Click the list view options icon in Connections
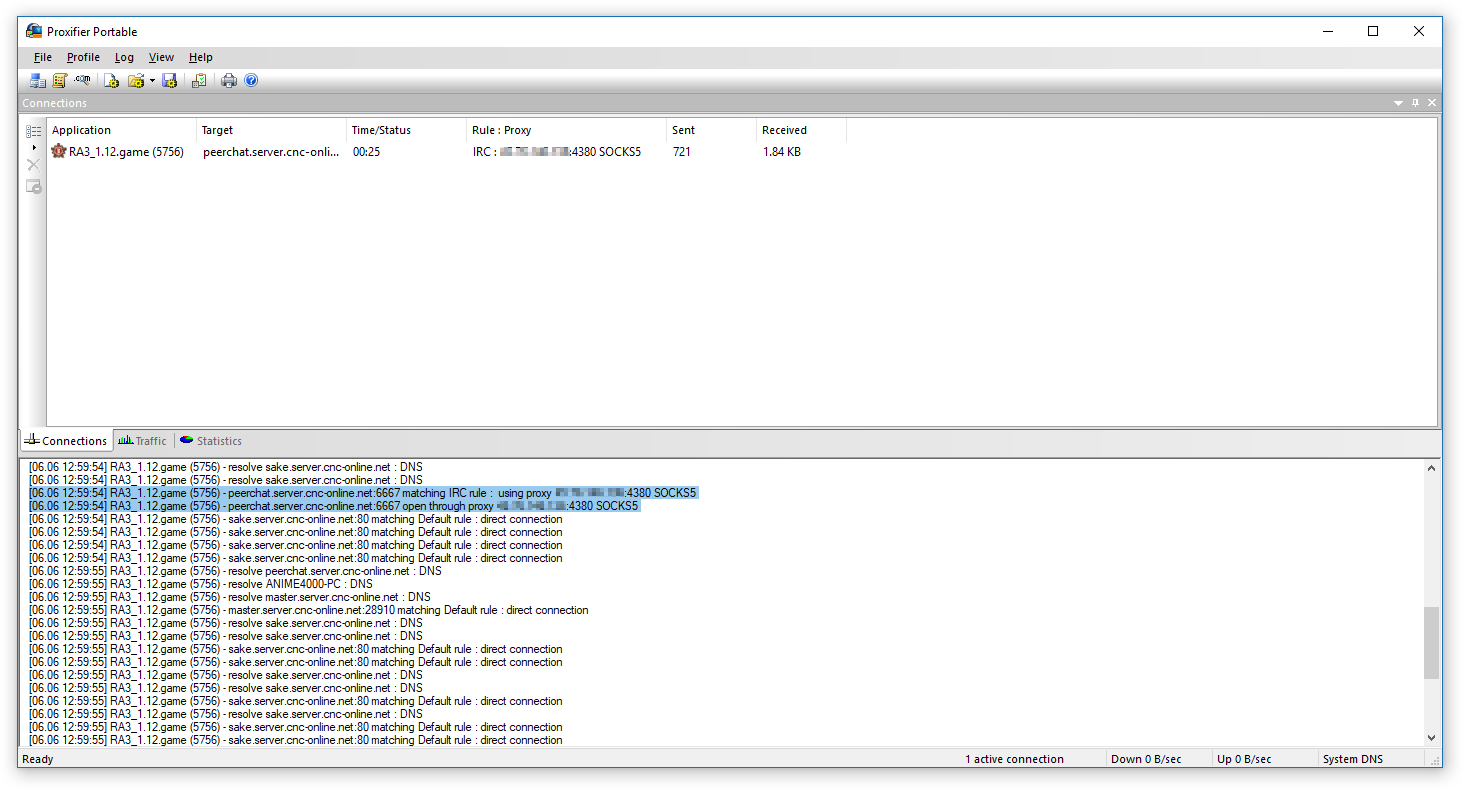The image size is (1464, 790). (34, 131)
